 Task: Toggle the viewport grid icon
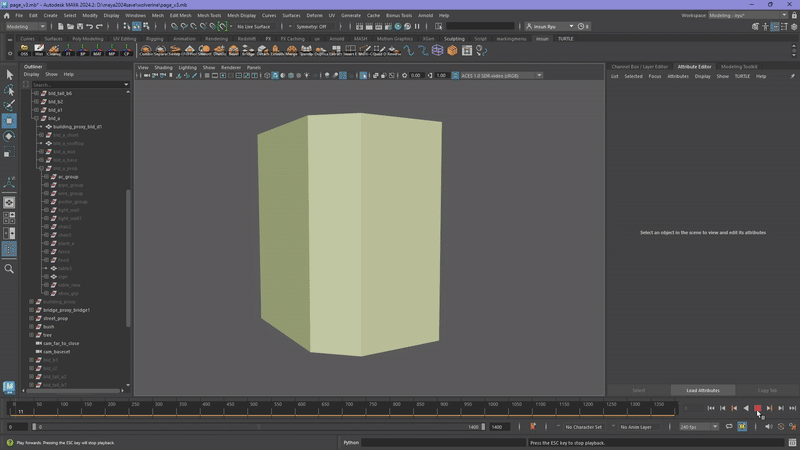[207, 76]
